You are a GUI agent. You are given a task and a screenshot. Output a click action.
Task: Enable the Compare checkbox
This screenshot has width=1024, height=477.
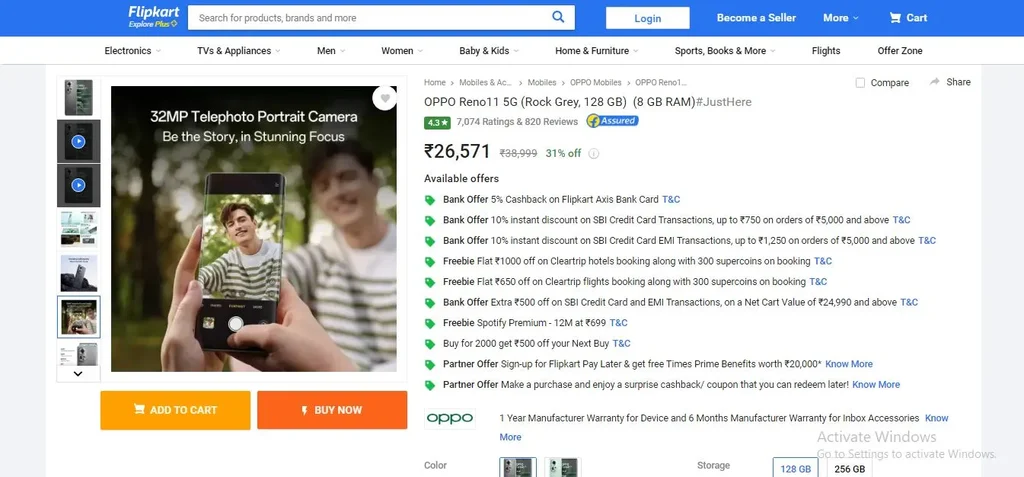860,83
